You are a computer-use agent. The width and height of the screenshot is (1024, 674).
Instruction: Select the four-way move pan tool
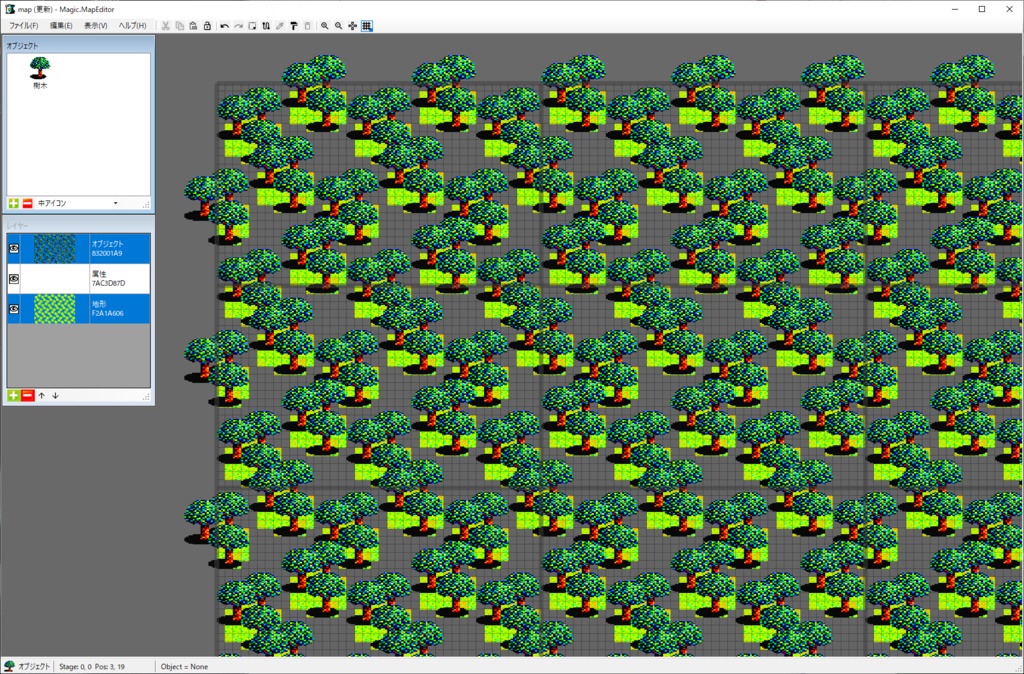pyautogui.click(x=353, y=26)
